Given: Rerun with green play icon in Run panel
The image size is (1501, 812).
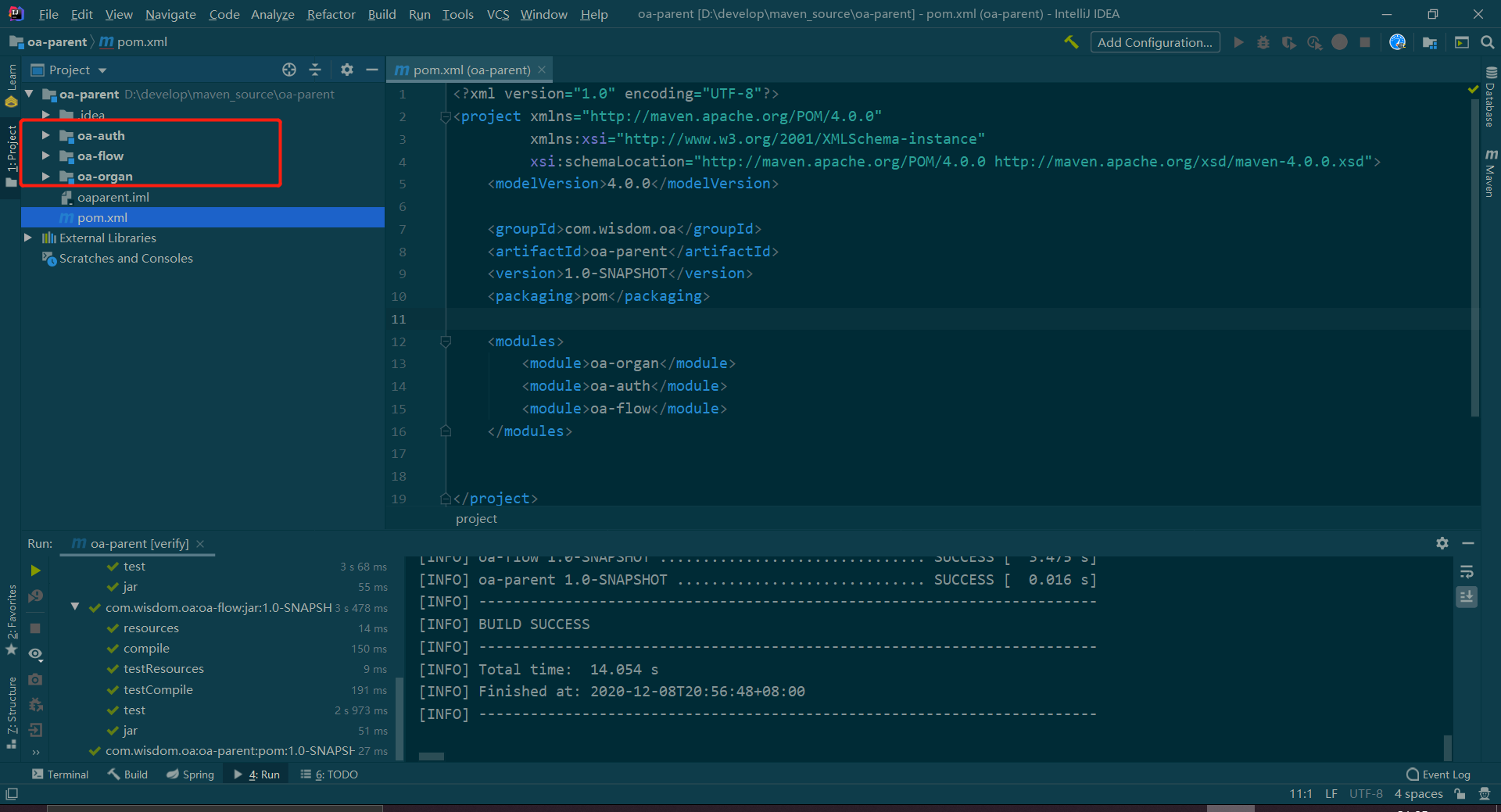Looking at the screenshot, I should (x=35, y=571).
